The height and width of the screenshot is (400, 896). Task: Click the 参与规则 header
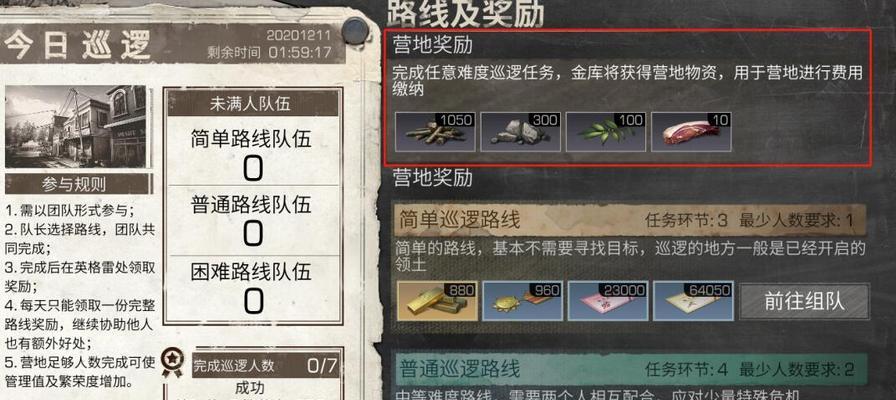tap(77, 185)
